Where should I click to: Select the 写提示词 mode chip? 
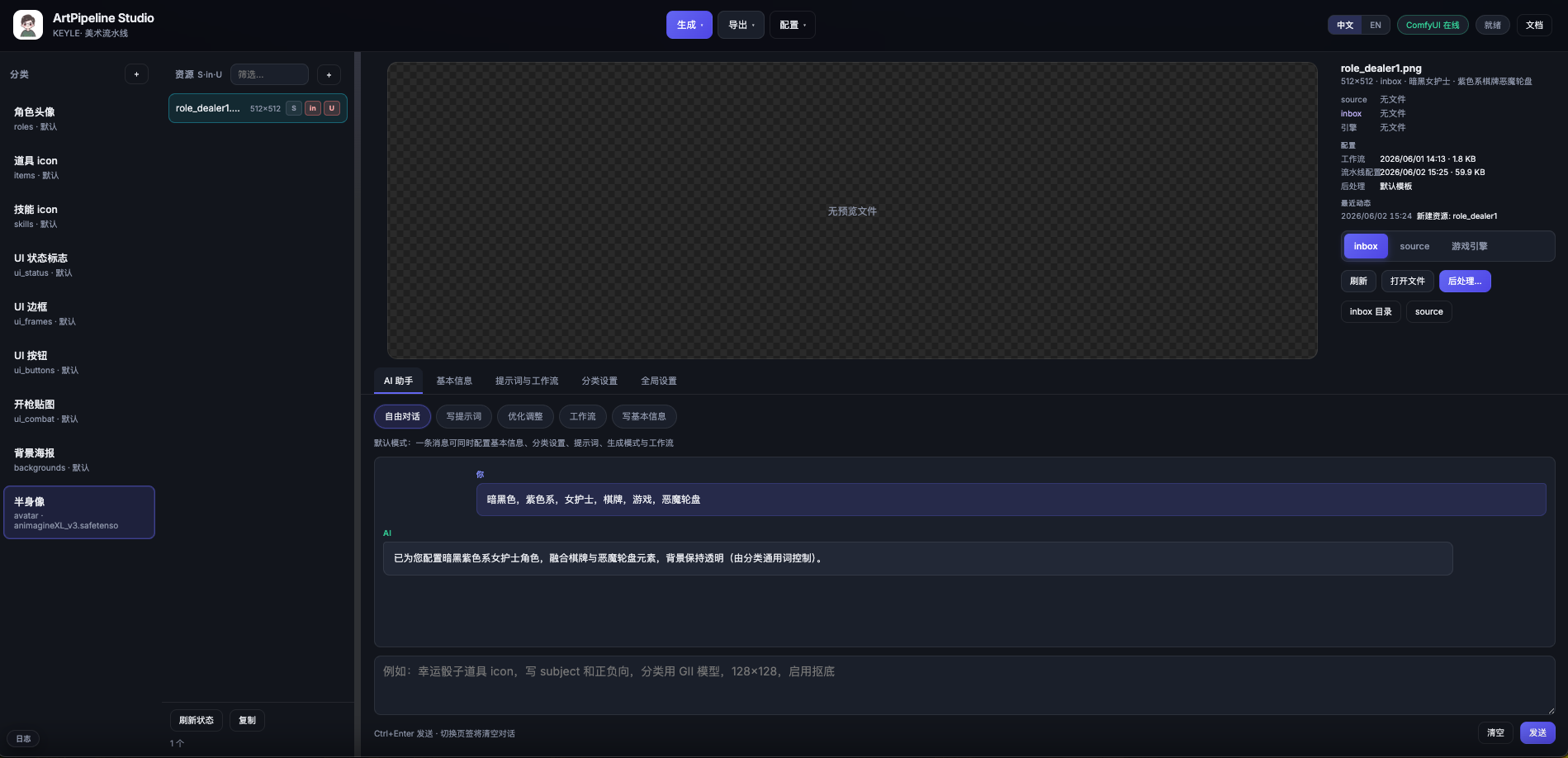[x=464, y=416]
